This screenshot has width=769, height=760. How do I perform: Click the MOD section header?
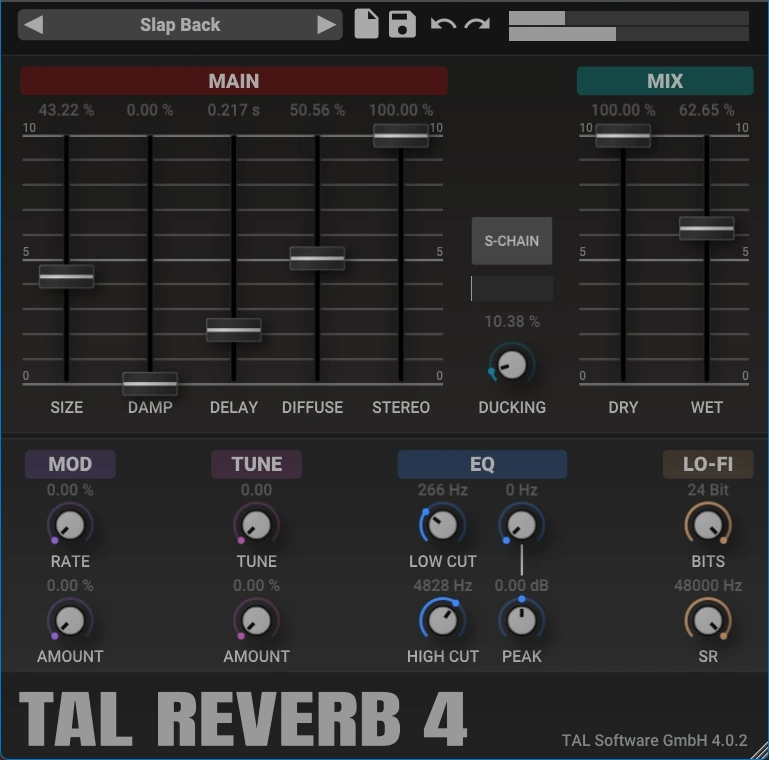[x=70, y=464]
